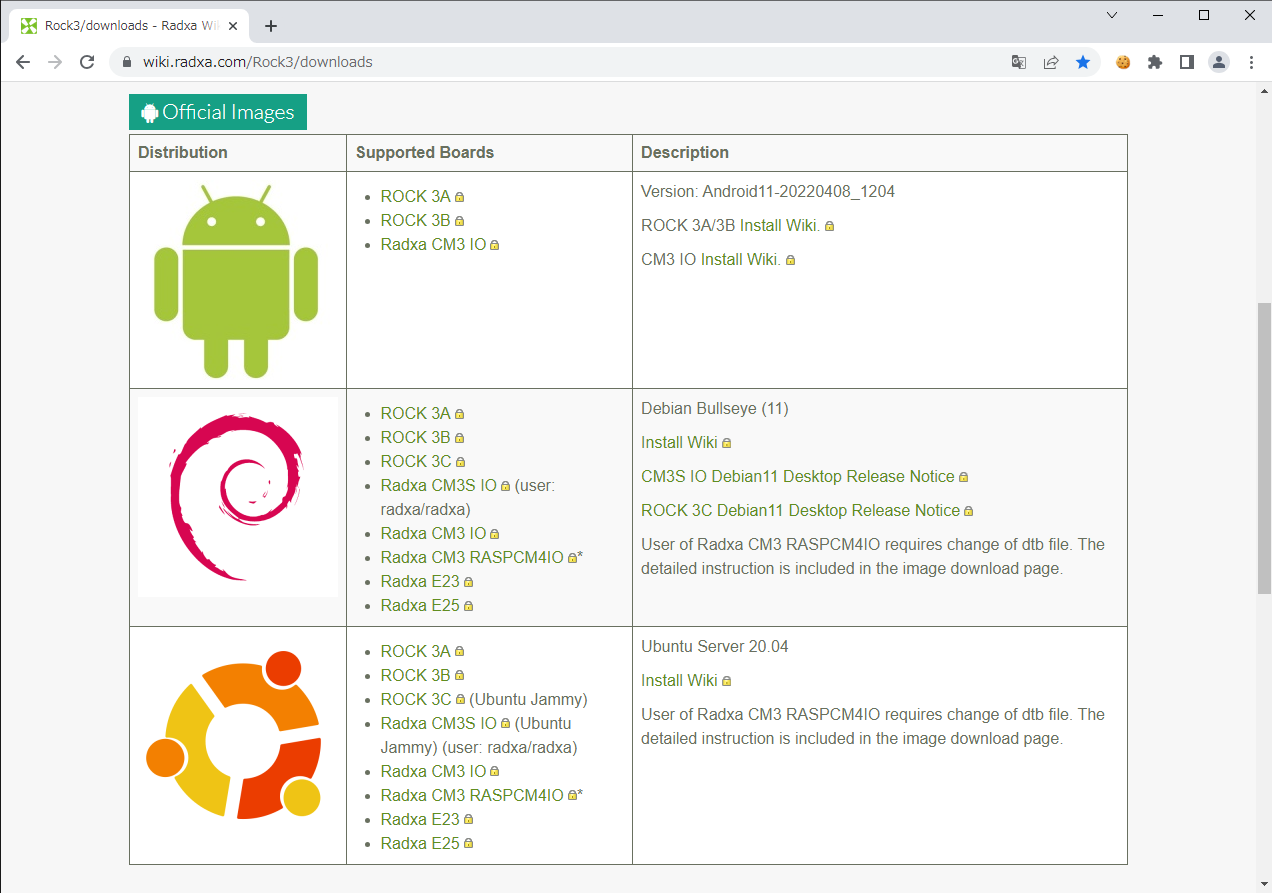This screenshot has height=893, width=1272.
Task: Open Radxa E25 link in Debian row
Action: 420,605
